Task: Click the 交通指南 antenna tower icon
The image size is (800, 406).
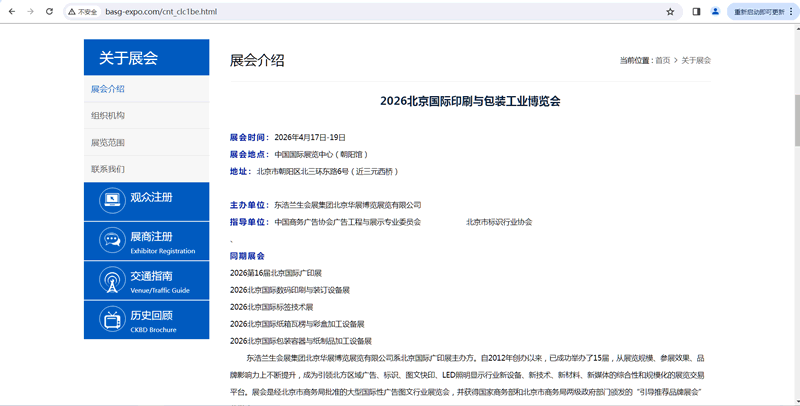Action: coord(112,280)
